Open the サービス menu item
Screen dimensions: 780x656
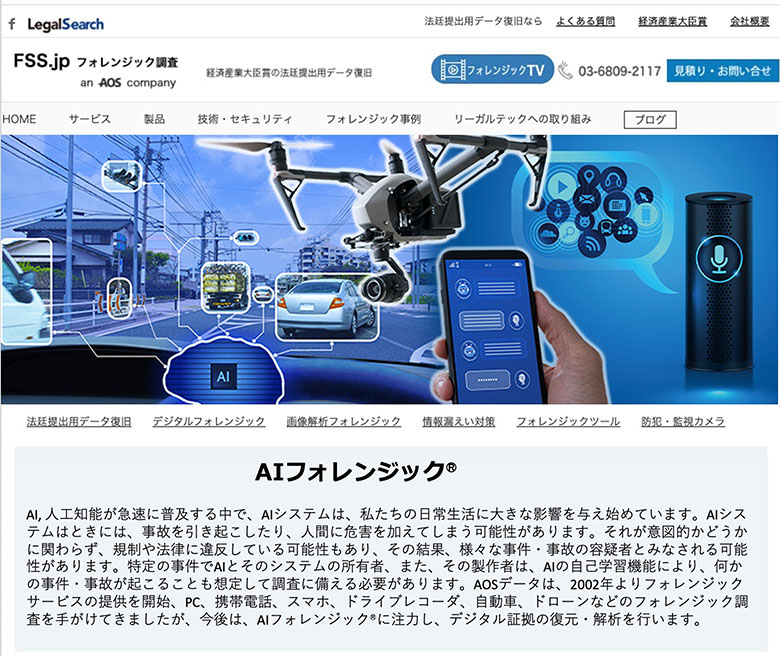[90, 119]
